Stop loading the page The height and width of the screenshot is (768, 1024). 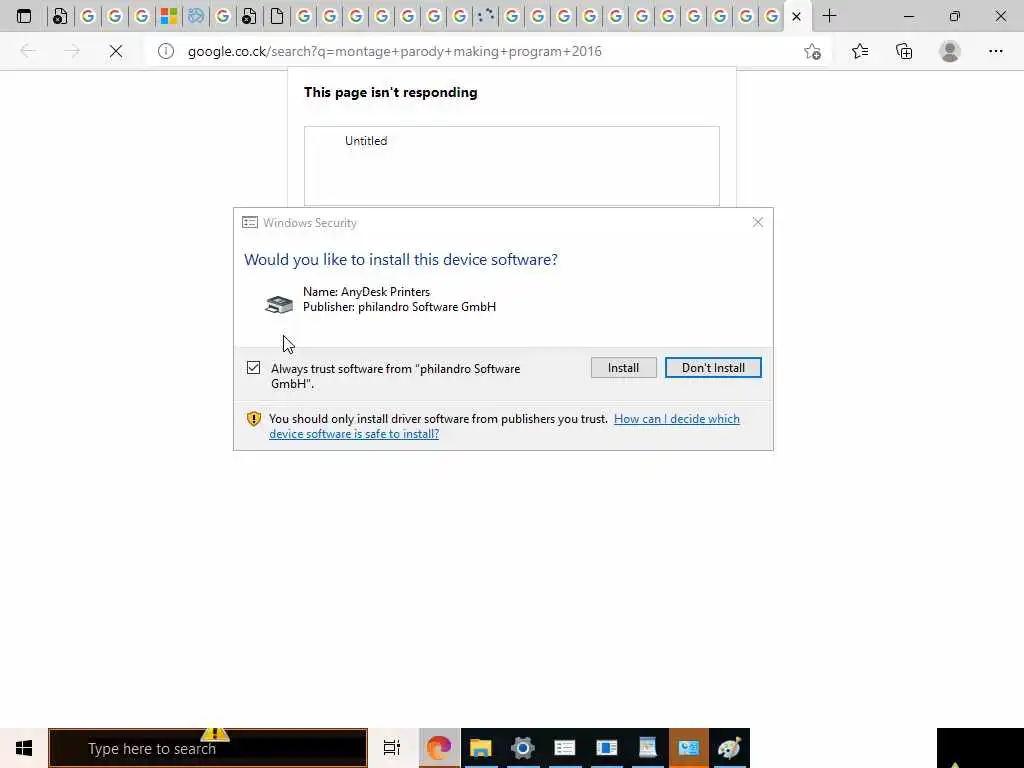click(x=116, y=51)
